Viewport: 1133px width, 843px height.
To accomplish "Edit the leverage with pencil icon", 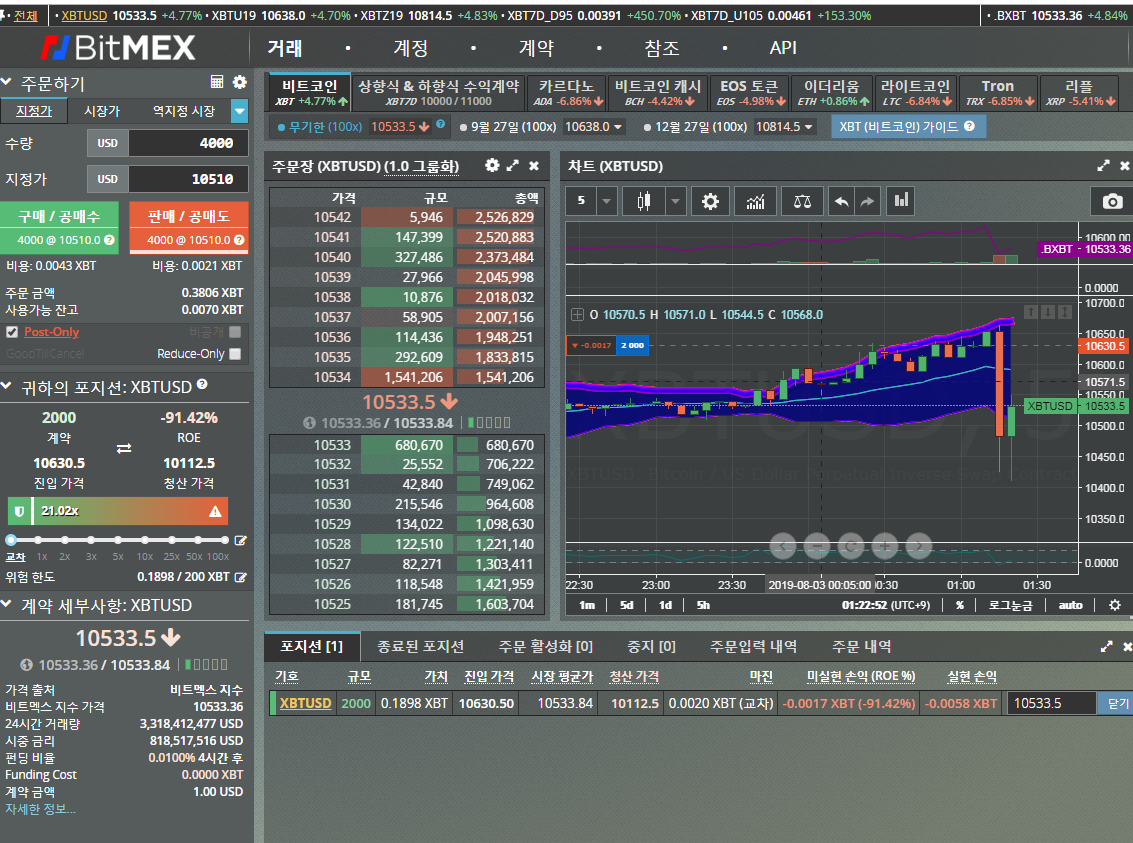I will pos(241,540).
